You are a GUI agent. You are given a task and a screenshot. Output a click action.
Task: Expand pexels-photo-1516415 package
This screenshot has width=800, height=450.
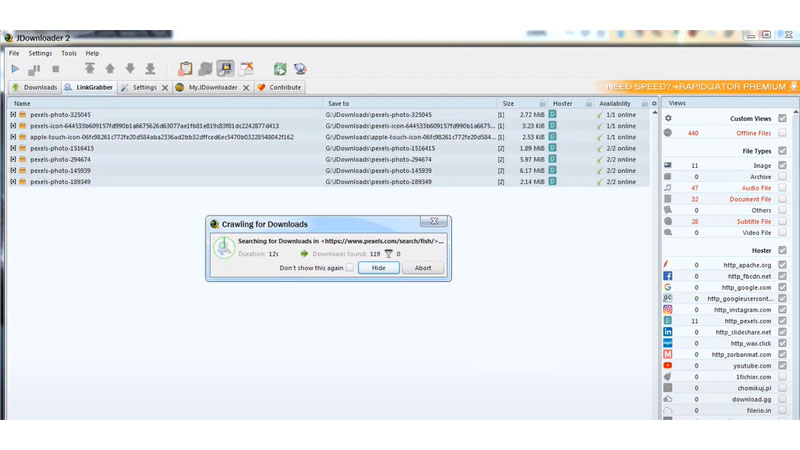point(13,148)
